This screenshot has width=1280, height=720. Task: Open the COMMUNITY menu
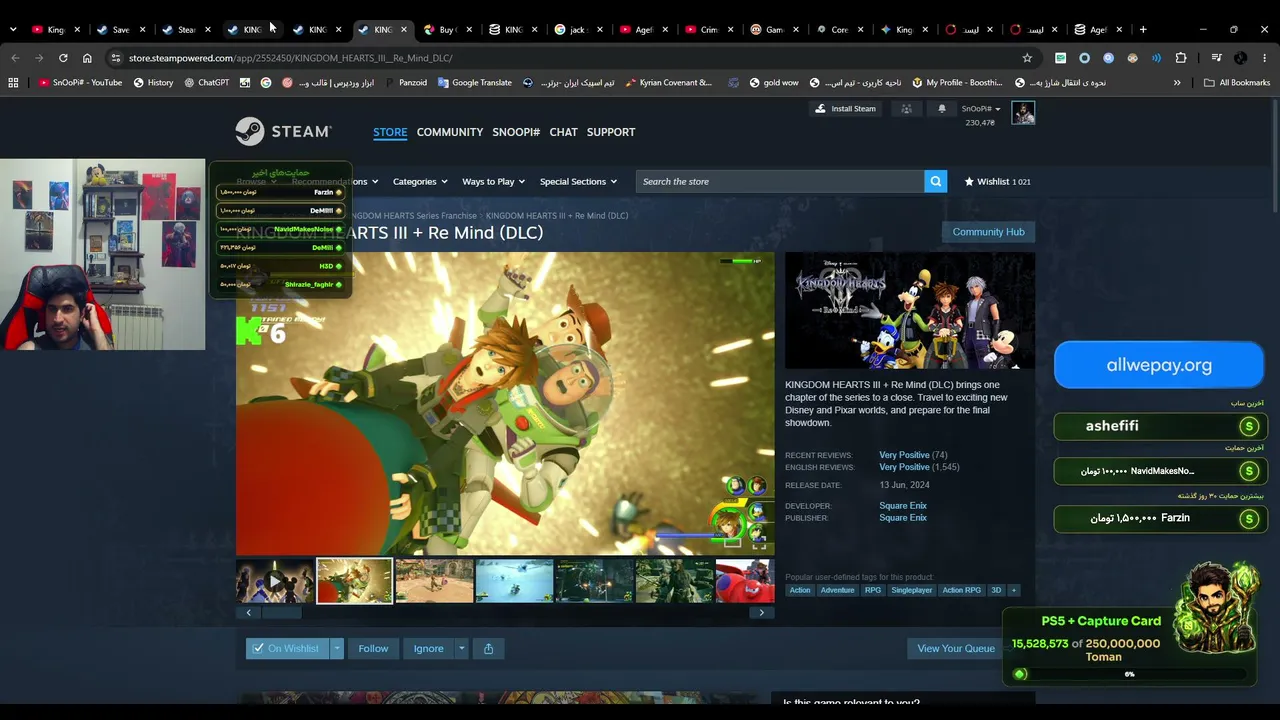click(450, 132)
